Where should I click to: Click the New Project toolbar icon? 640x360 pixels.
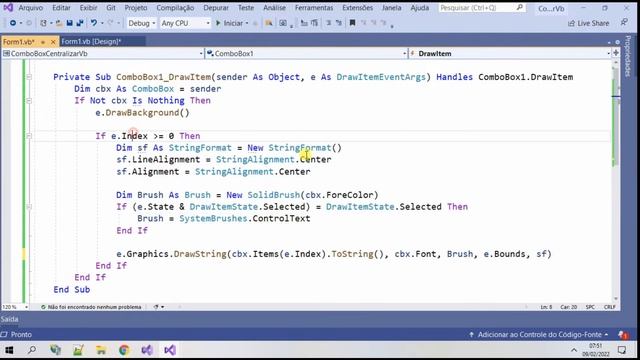click(x=43, y=23)
